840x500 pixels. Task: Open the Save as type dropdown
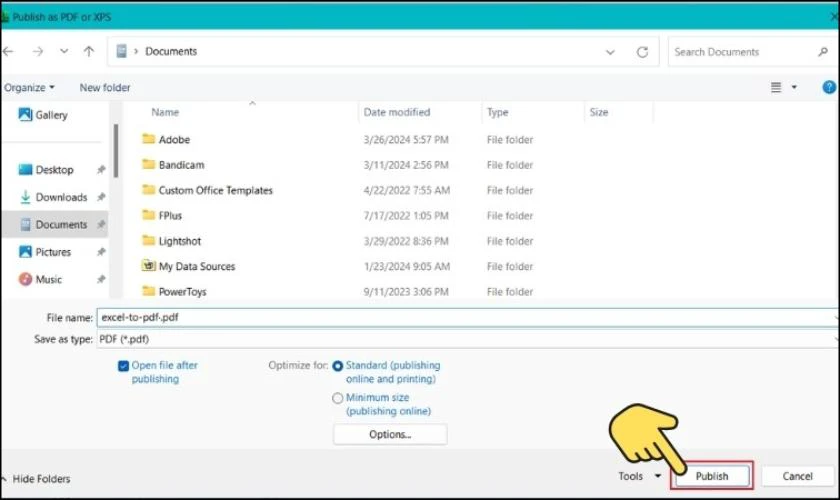(x=466, y=339)
